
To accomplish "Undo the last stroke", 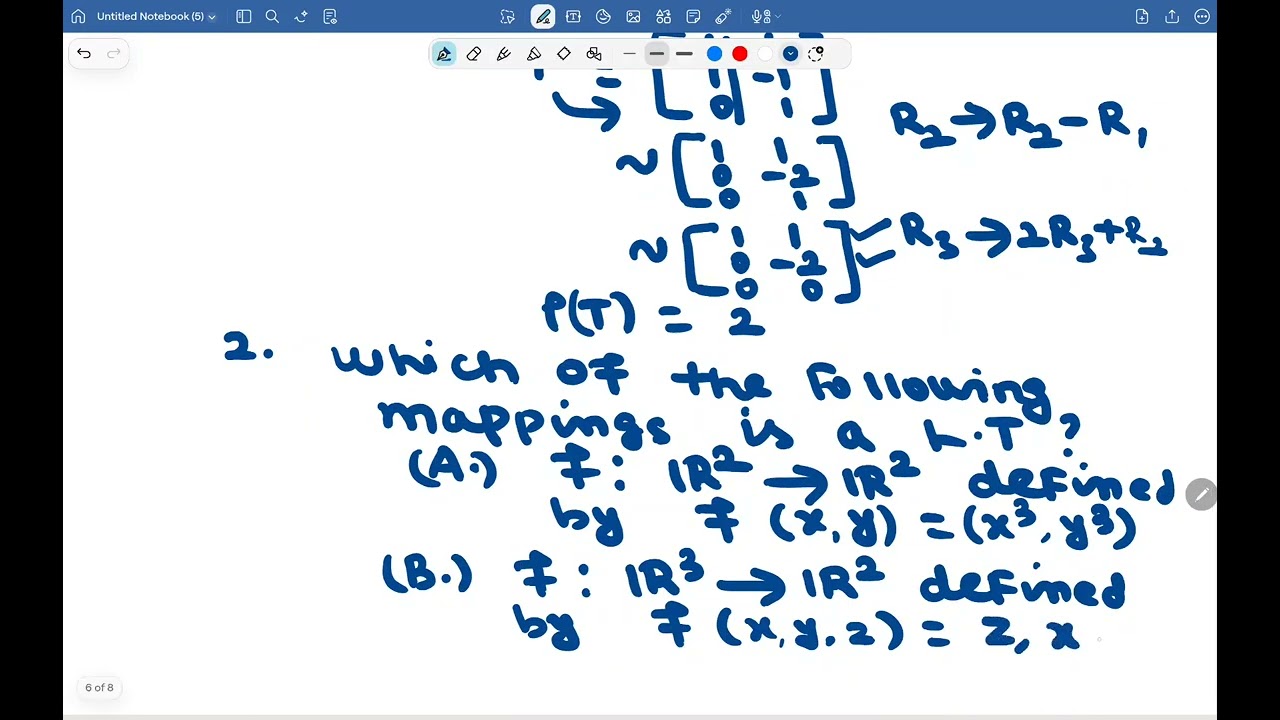I will (x=84, y=53).
